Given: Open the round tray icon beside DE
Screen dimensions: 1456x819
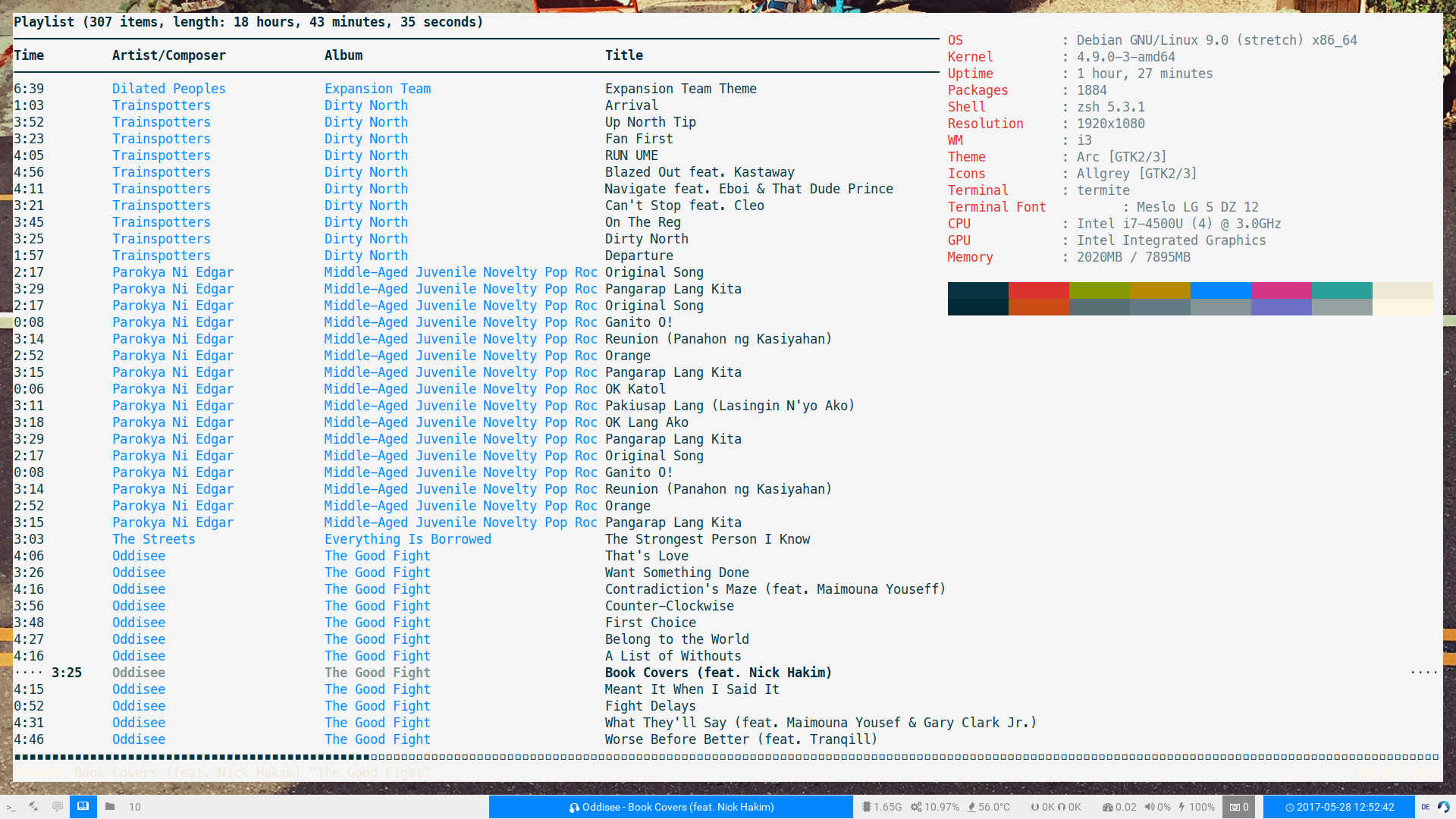Looking at the screenshot, I should click(1443, 807).
